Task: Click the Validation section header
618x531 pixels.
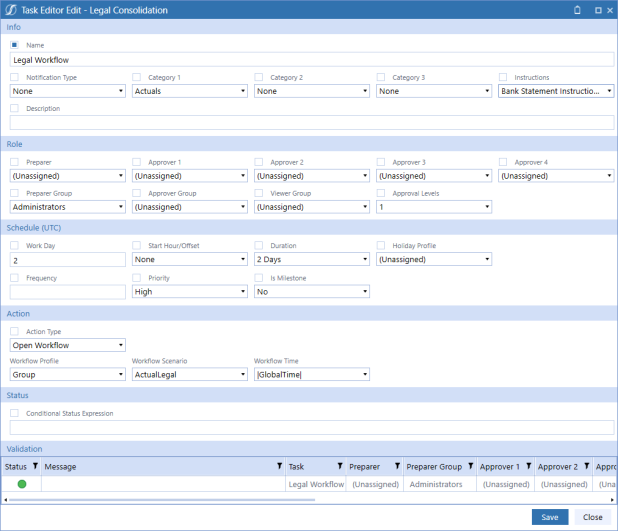Action: (309, 449)
